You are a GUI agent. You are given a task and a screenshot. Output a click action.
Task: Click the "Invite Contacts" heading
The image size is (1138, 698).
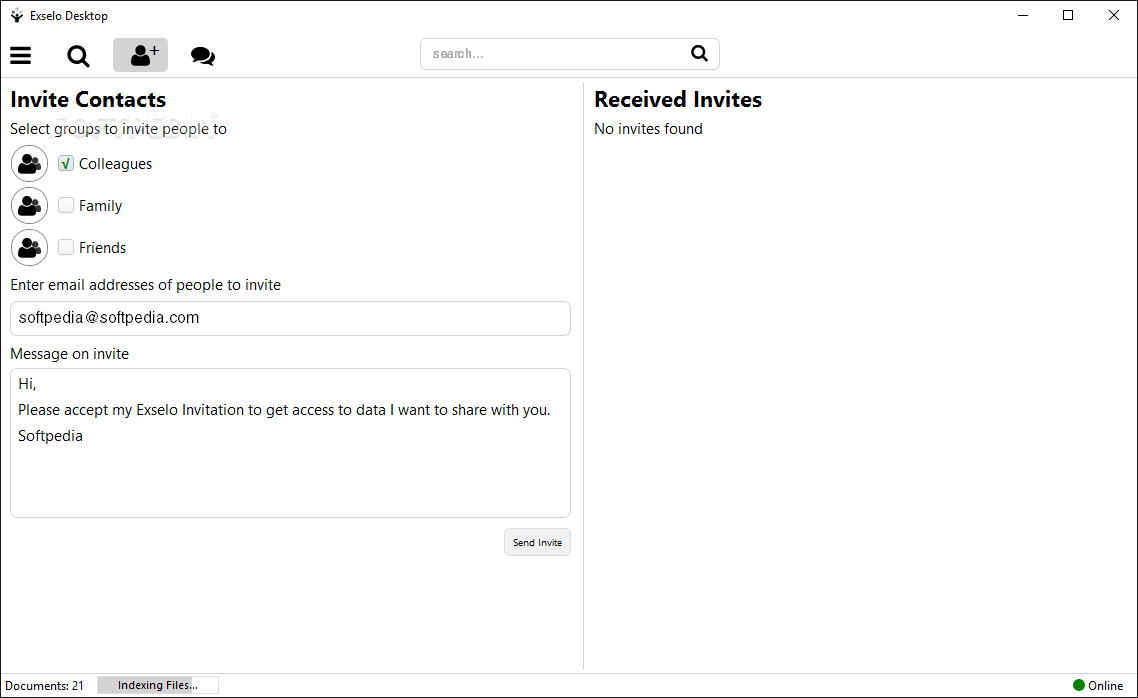pyautogui.click(x=88, y=99)
